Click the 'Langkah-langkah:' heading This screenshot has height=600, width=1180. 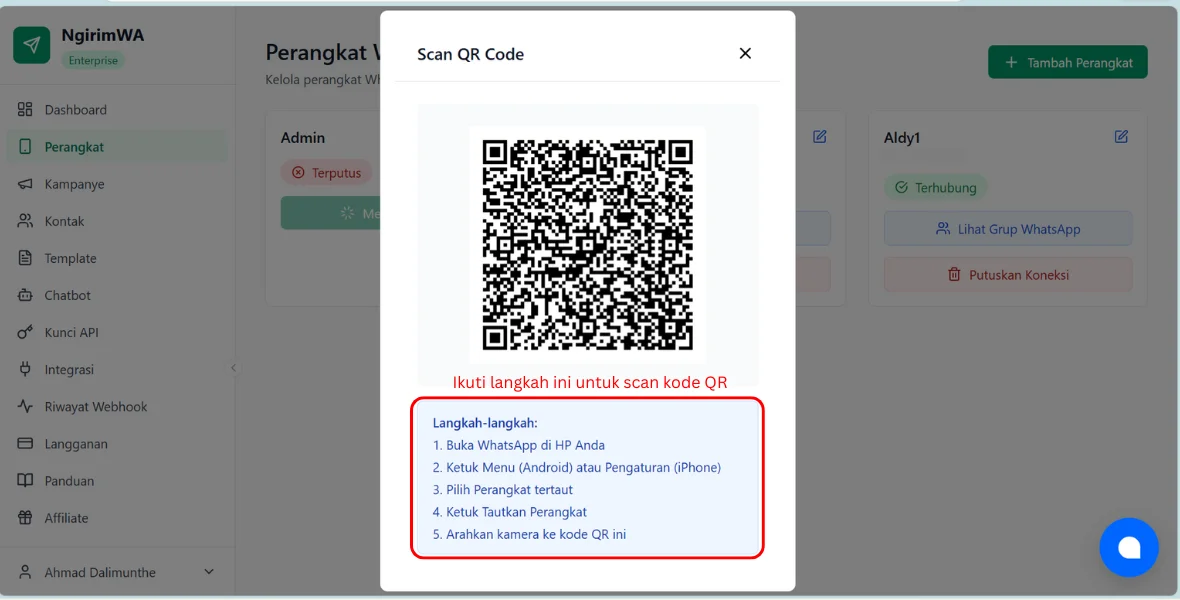pyautogui.click(x=485, y=423)
